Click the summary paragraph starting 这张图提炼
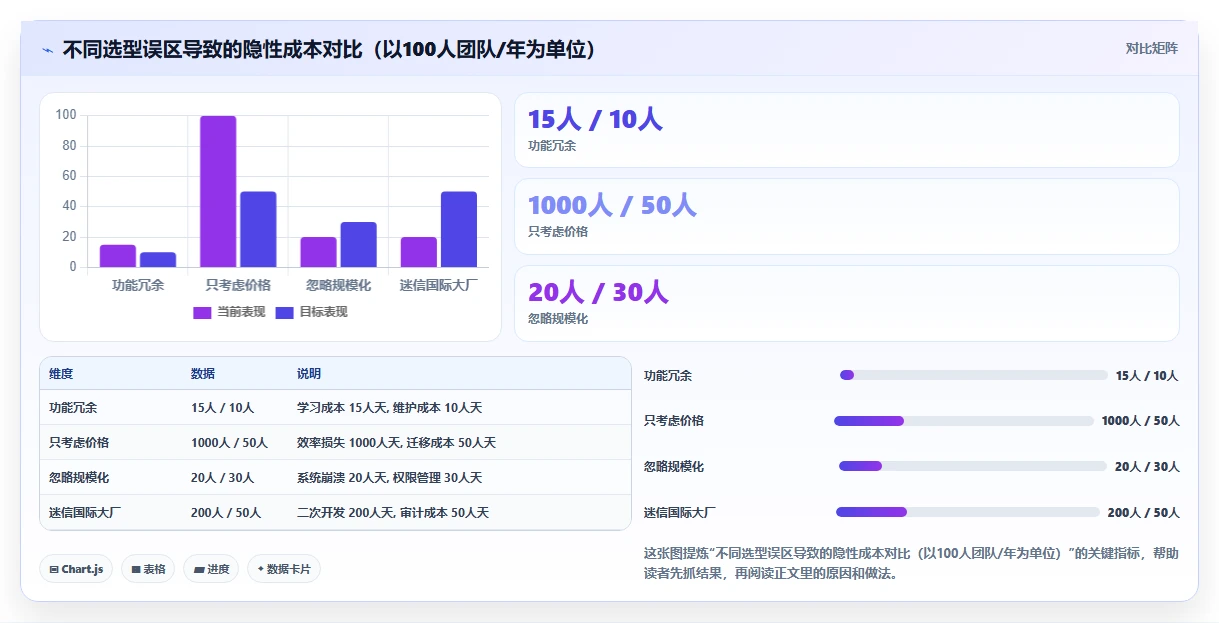 [x=911, y=563]
